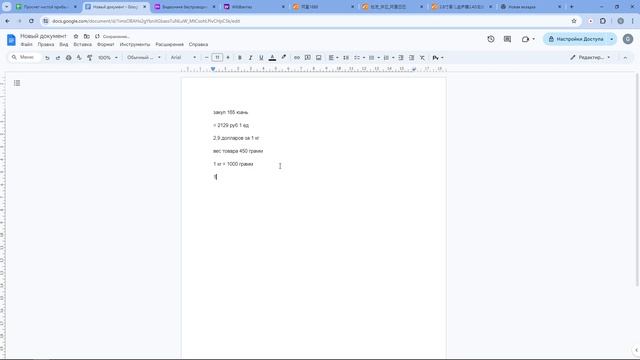
Task: Click the insert link icon
Action: point(297,58)
